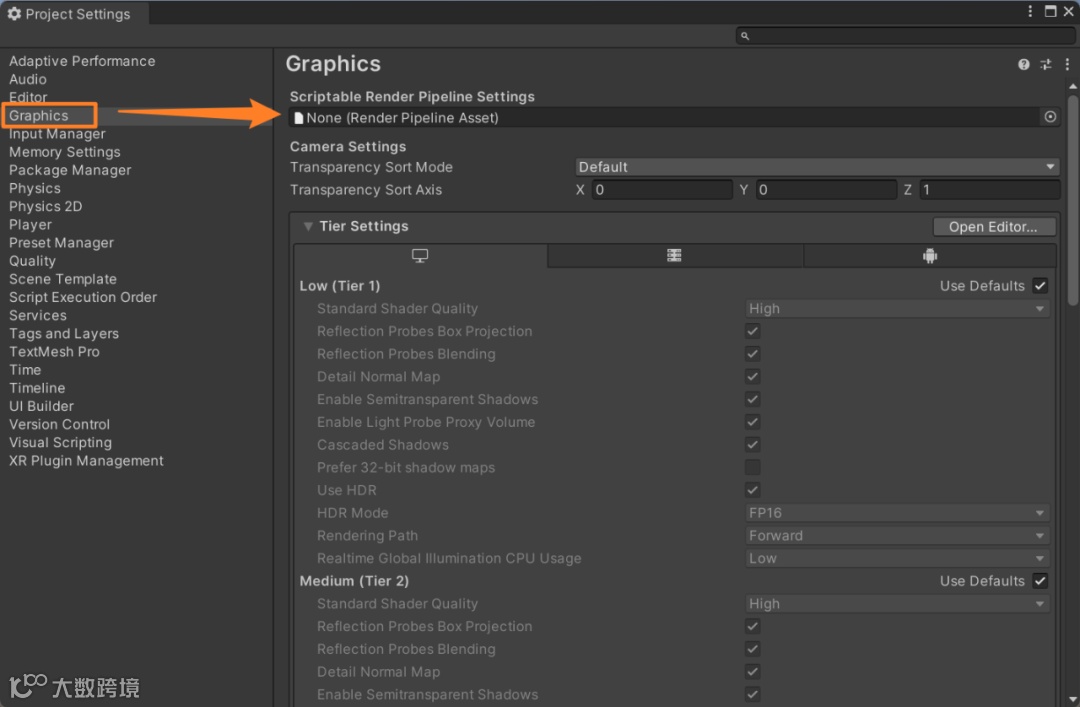The image size is (1080, 707).
Task: Toggle Use Defaults for Low (Tier 1)
Action: tap(1040, 286)
